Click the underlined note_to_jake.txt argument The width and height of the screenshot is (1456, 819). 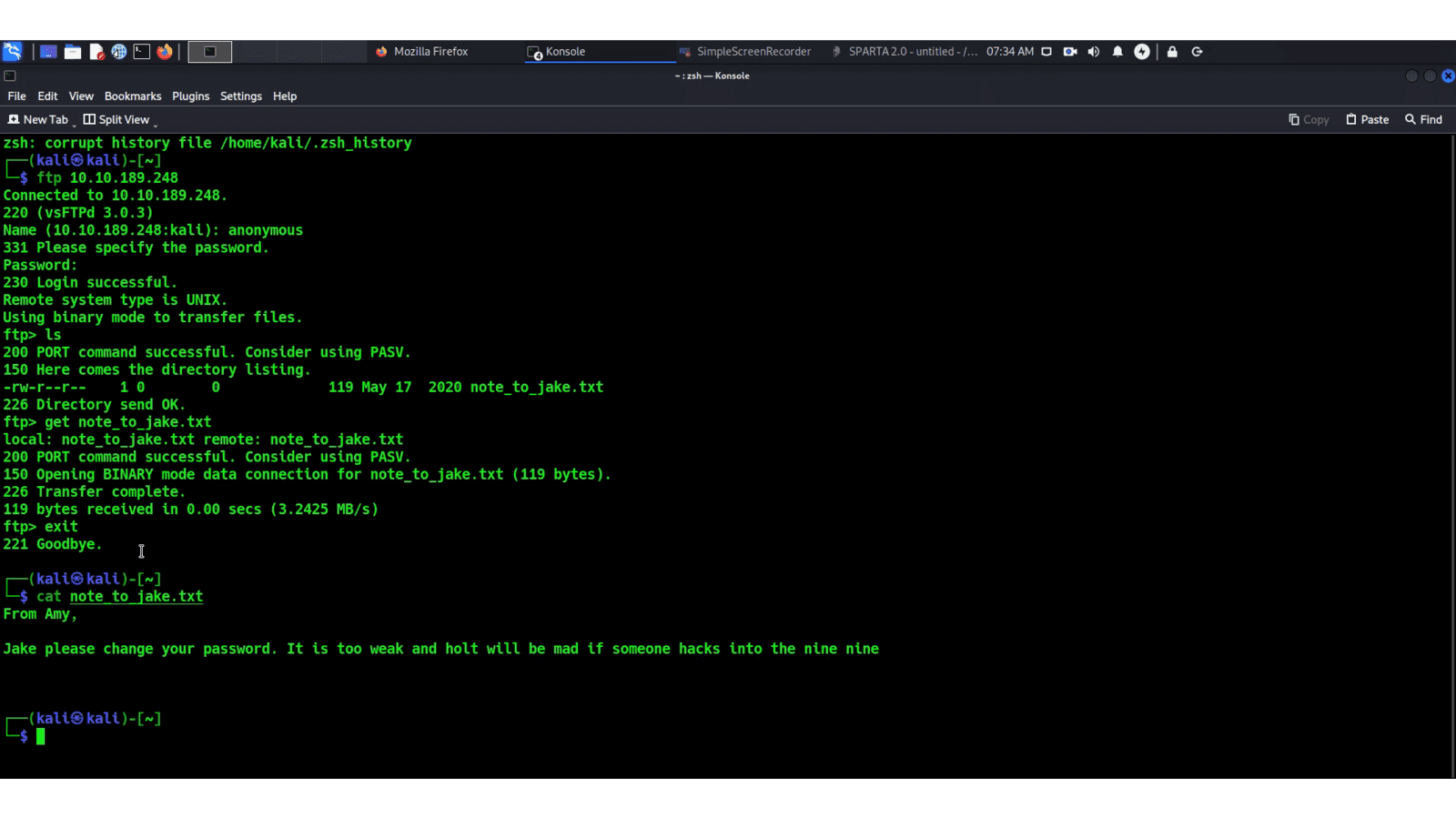pyautogui.click(x=136, y=597)
